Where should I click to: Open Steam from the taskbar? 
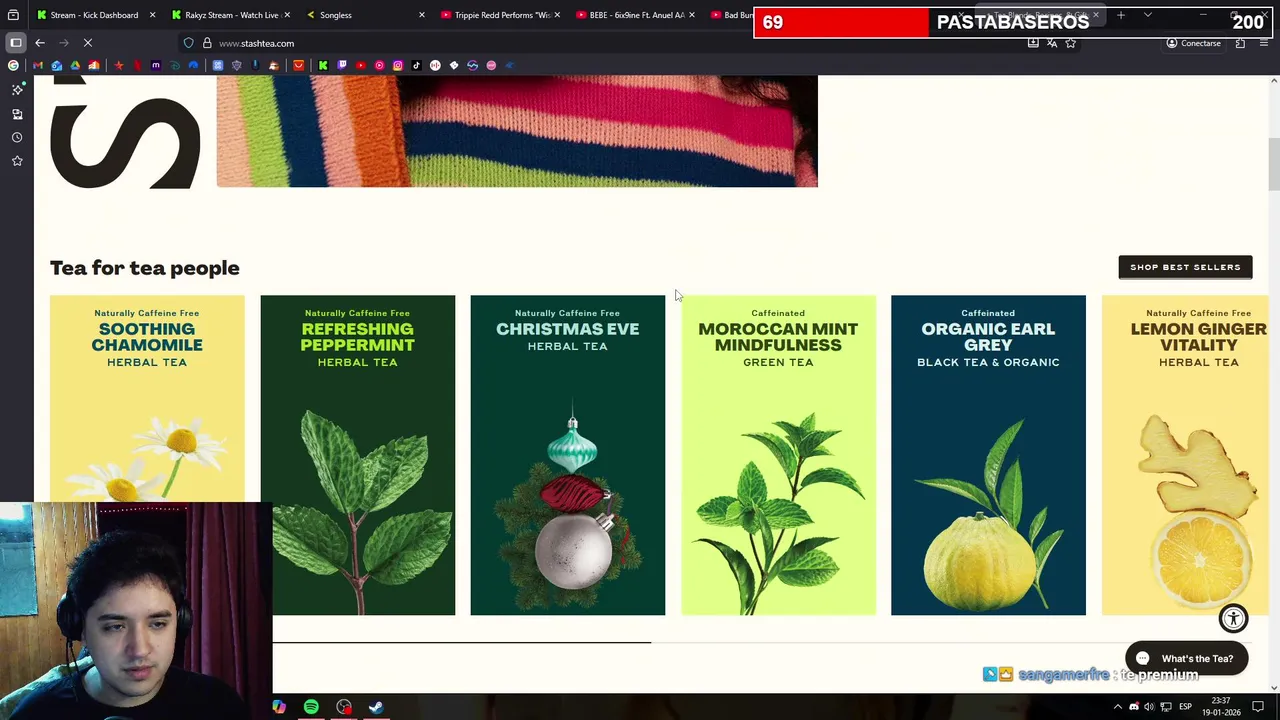[376, 707]
